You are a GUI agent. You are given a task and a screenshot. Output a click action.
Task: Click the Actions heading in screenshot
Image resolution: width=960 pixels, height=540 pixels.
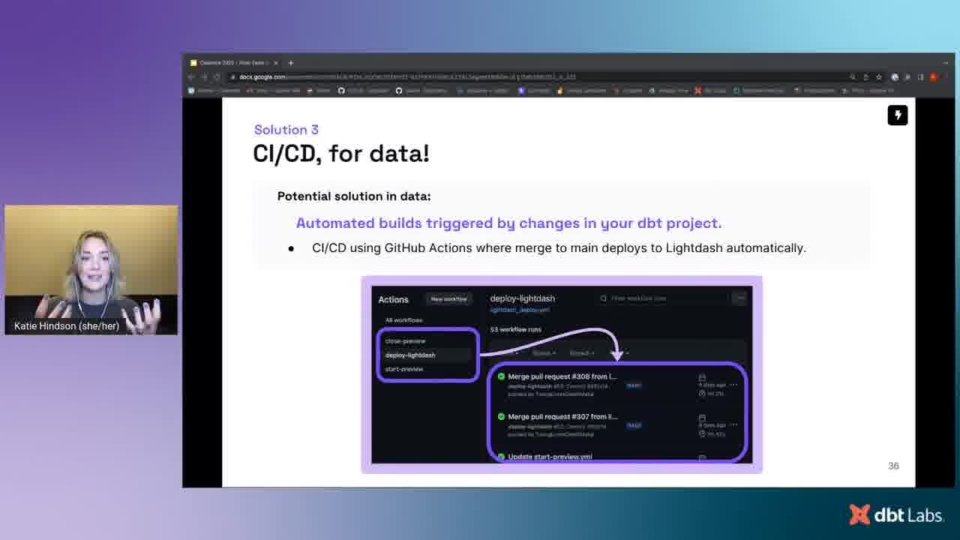tap(393, 299)
